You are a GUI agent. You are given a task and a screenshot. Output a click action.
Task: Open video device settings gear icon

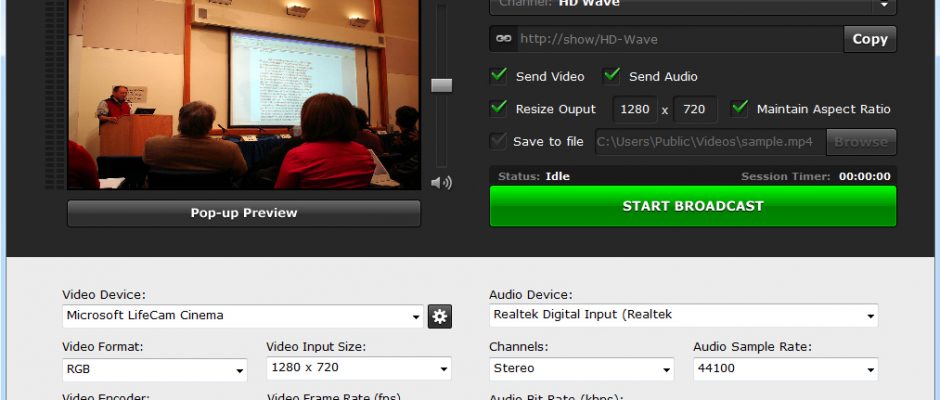coord(440,317)
